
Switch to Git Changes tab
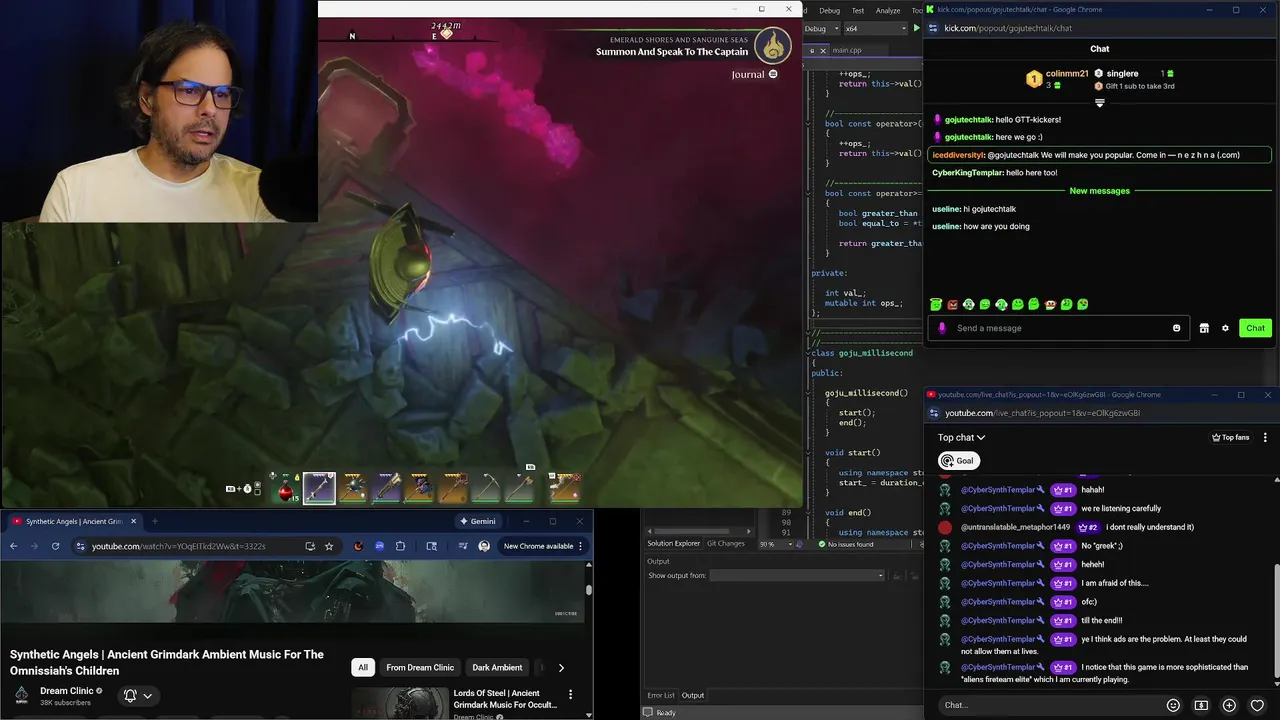click(726, 543)
